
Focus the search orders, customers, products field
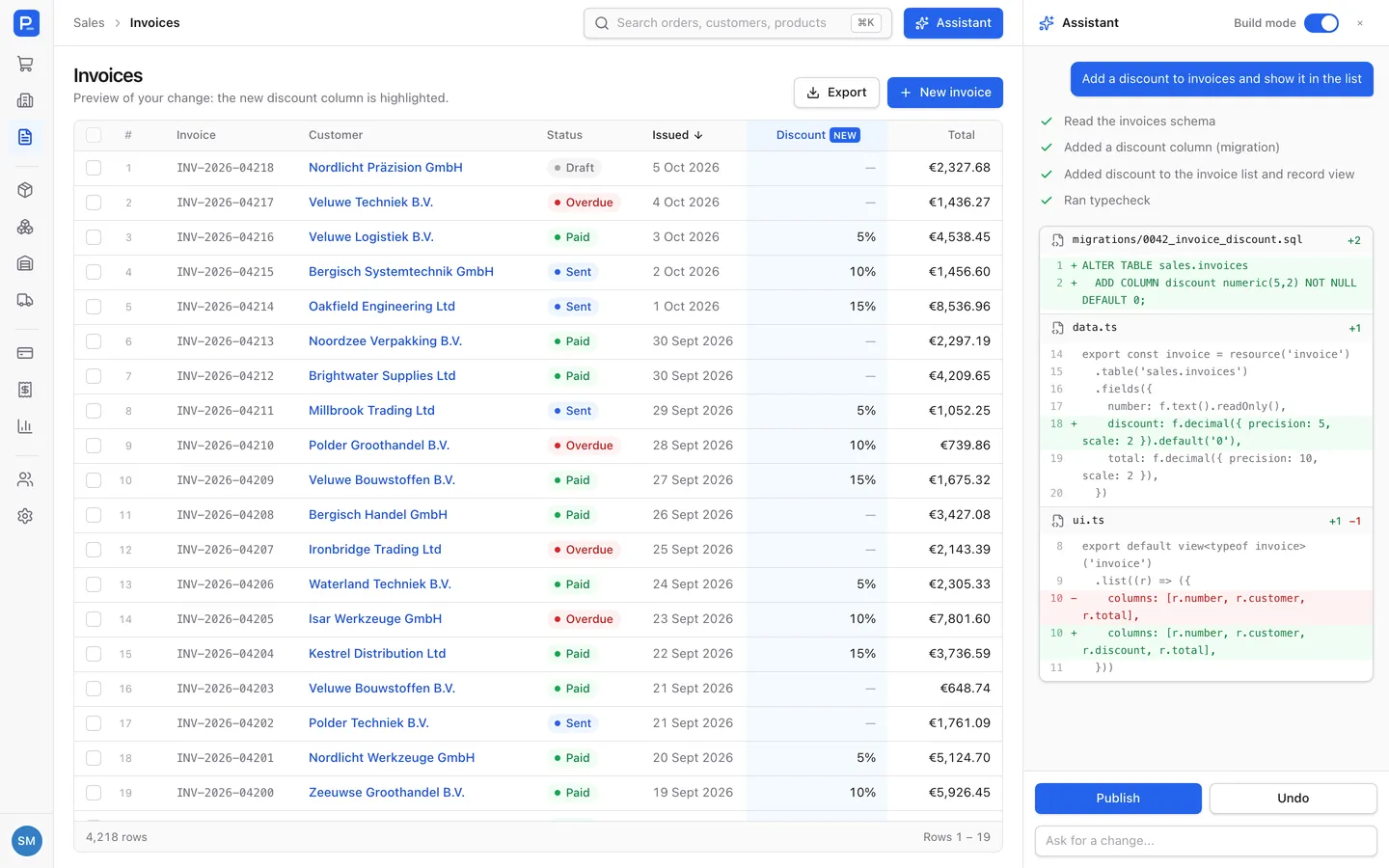738,23
